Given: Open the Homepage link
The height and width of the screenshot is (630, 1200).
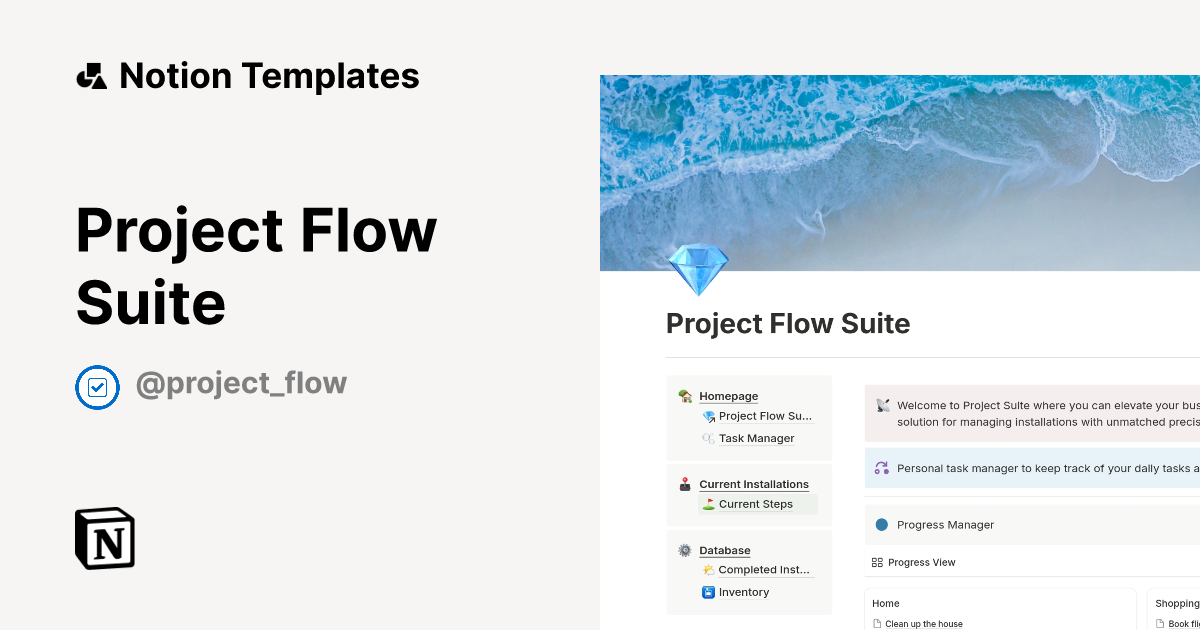Looking at the screenshot, I should (728, 396).
